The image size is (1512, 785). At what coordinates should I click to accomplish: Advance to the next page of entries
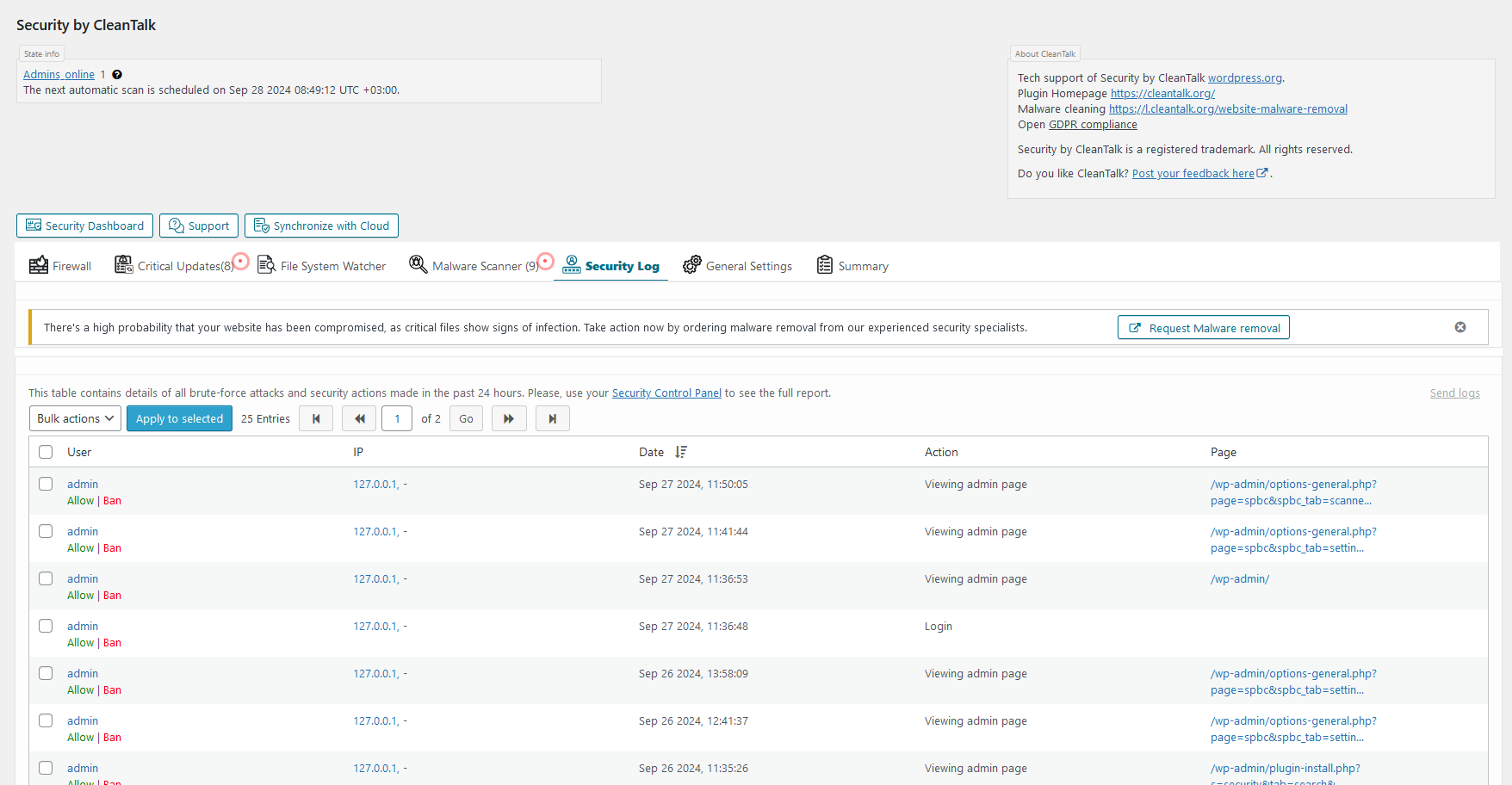pos(509,419)
